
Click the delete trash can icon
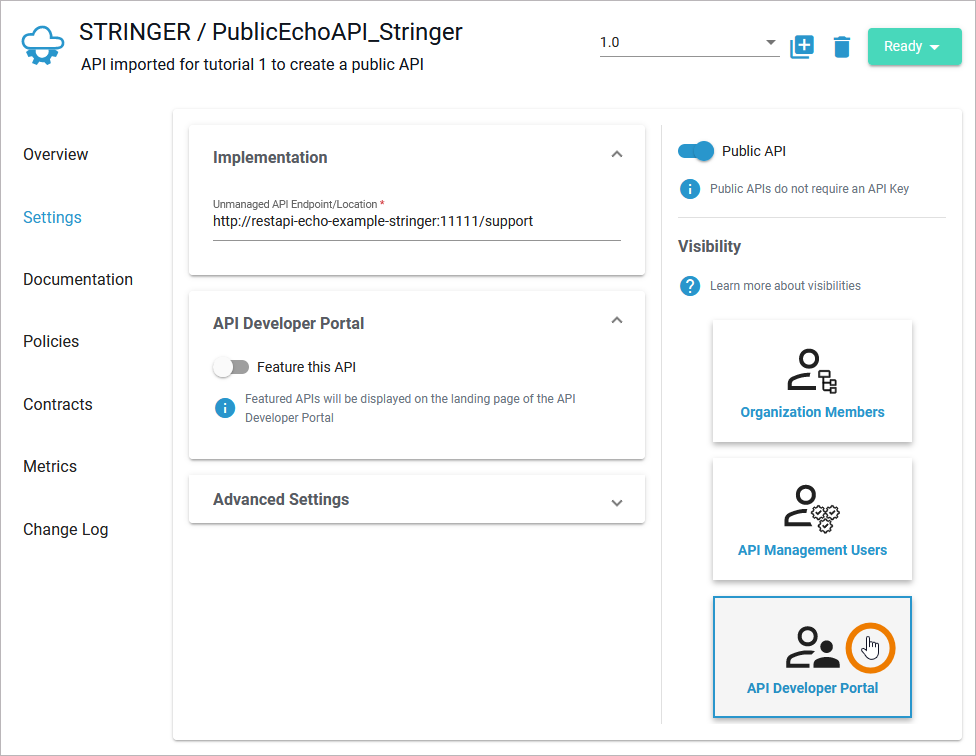(x=842, y=47)
